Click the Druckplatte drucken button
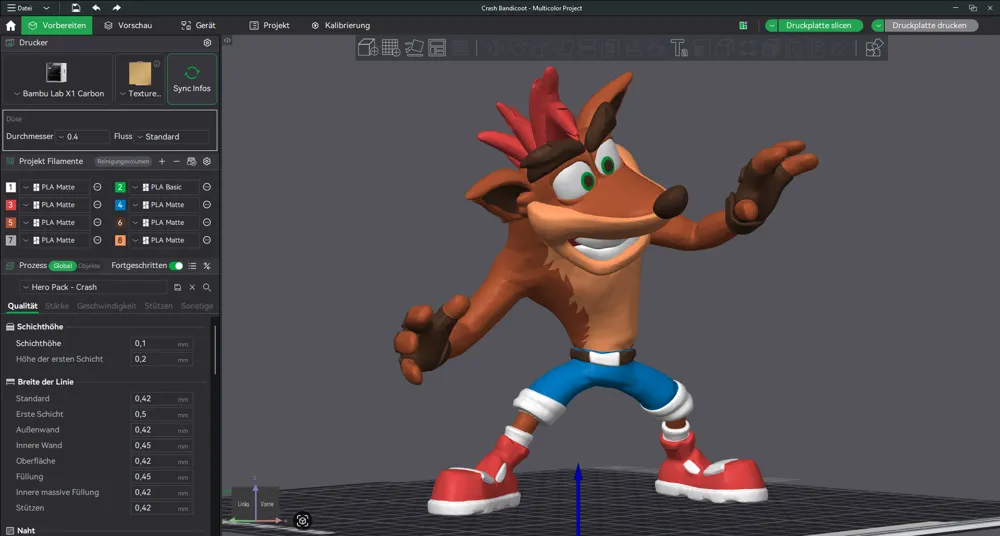Viewport: 1000px width, 536px height. (930, 26)
